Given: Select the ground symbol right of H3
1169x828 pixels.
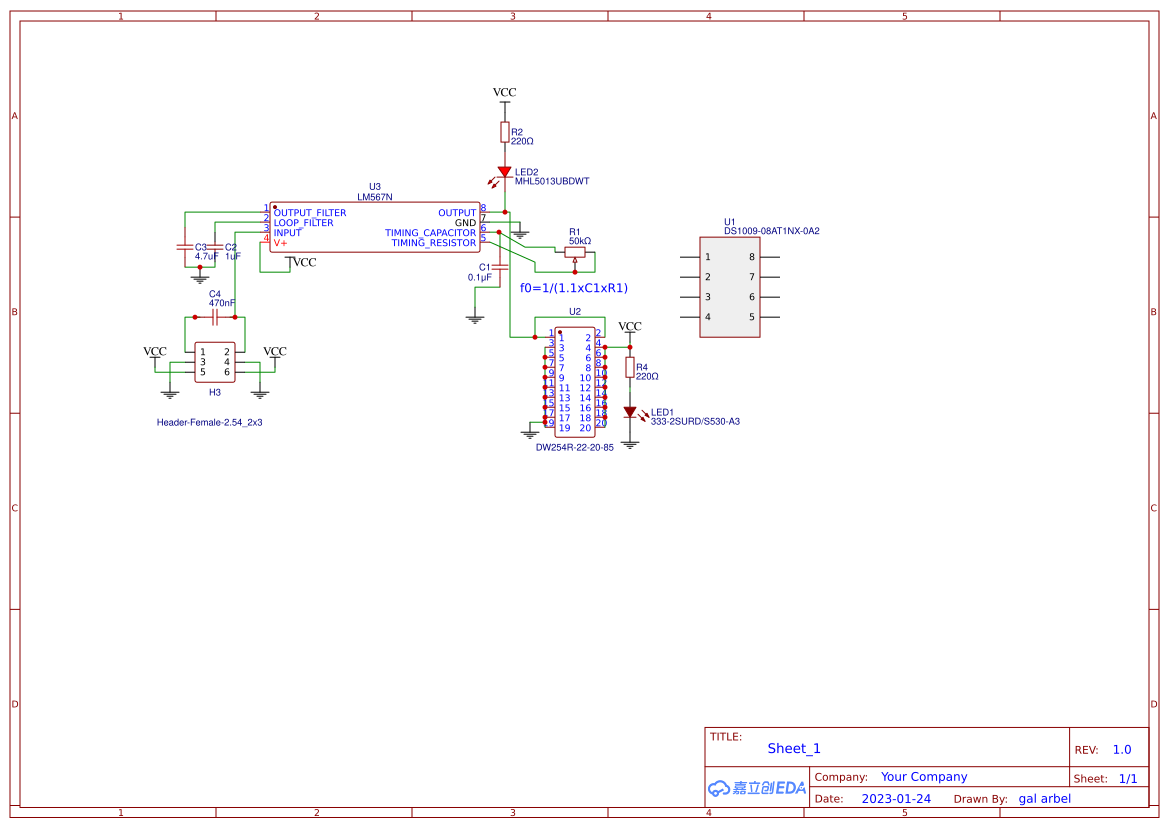Looking at the screenshot, I should click(259, 394).
